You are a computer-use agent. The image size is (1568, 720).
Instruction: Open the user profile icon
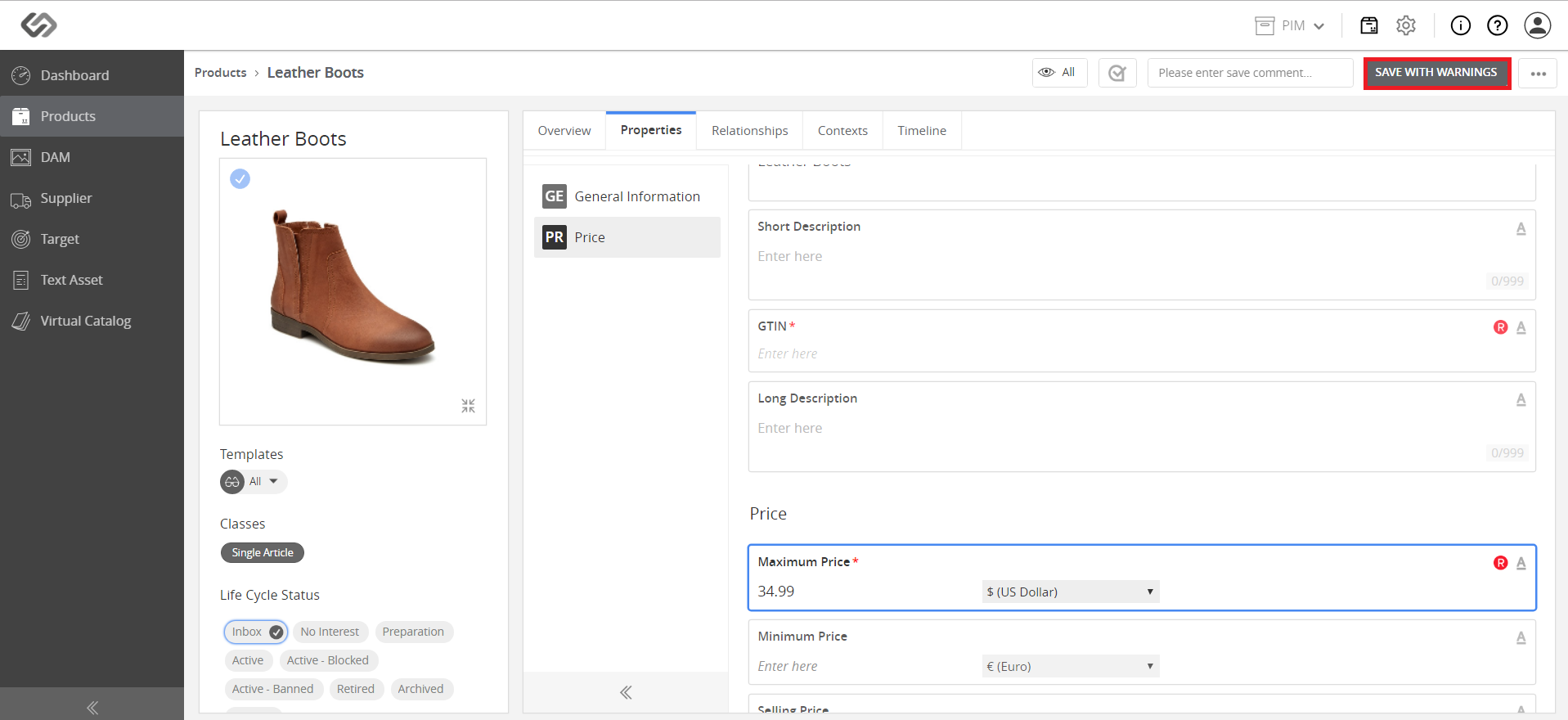[1537, 25]
